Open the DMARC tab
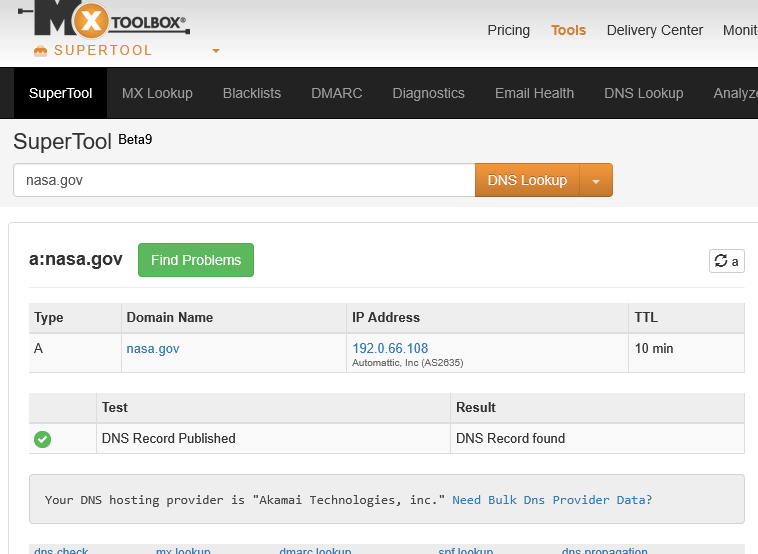 coord(336,93)
